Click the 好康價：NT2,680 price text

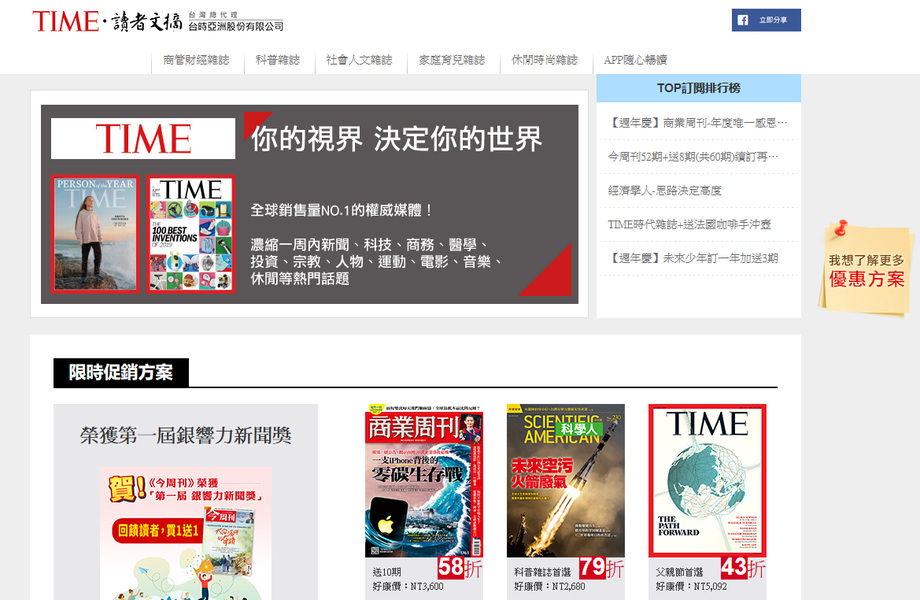pos(550,587)
